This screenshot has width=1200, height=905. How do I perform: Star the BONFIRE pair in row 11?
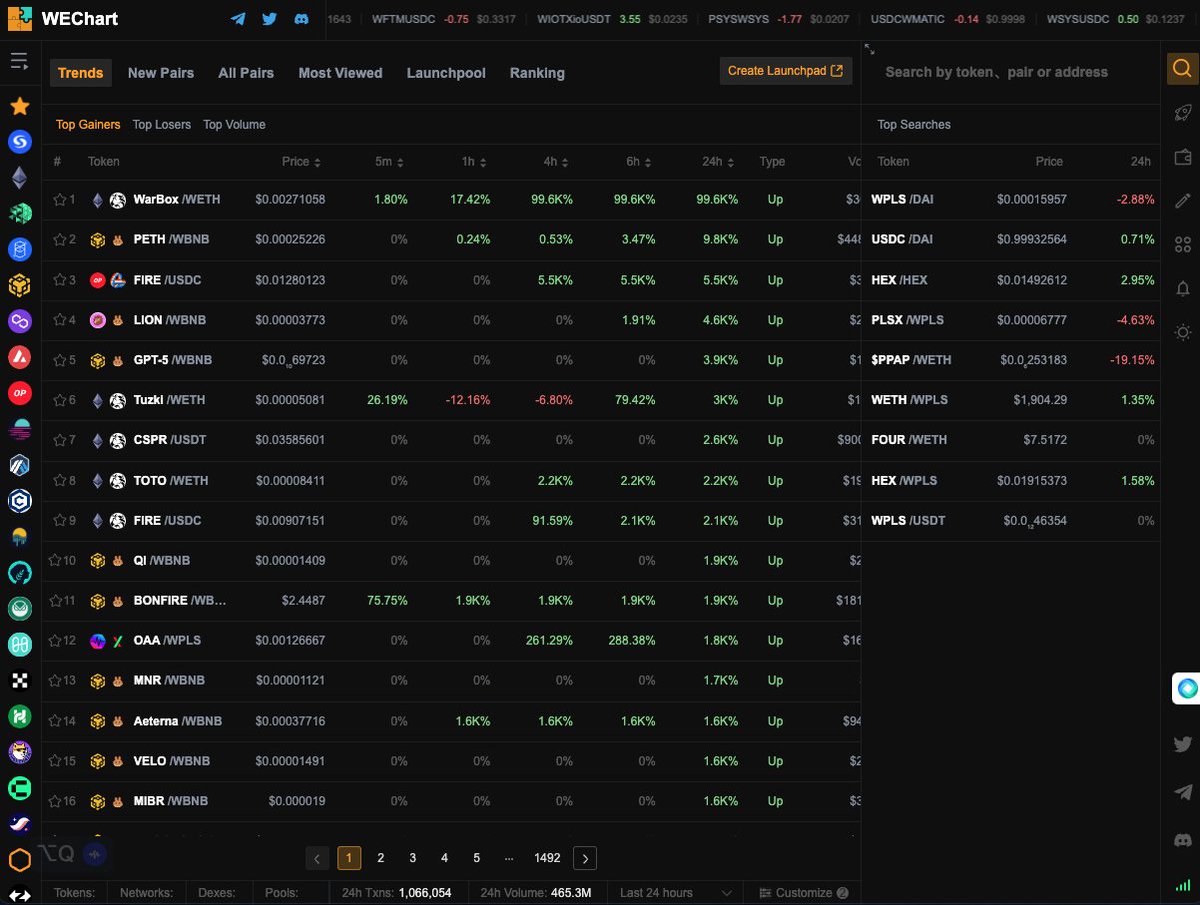(56, 601)
